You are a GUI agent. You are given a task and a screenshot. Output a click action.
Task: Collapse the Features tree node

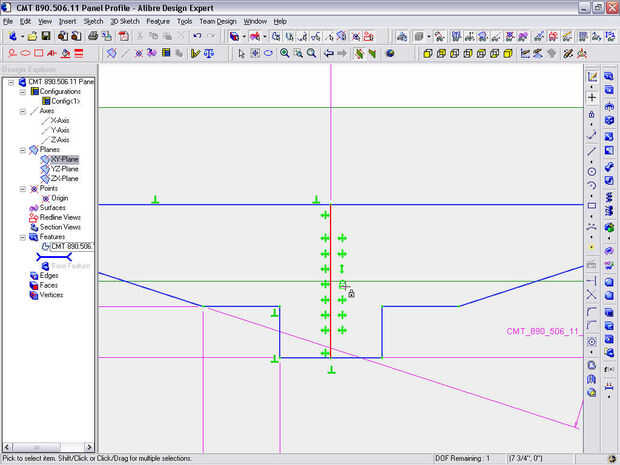tap(21, 237)
